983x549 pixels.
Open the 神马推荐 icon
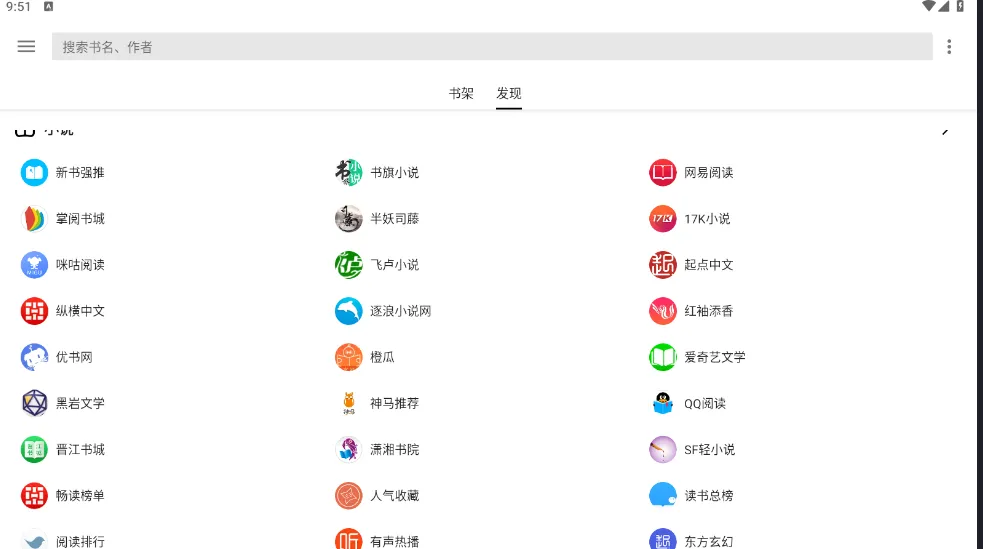(349, 403)
